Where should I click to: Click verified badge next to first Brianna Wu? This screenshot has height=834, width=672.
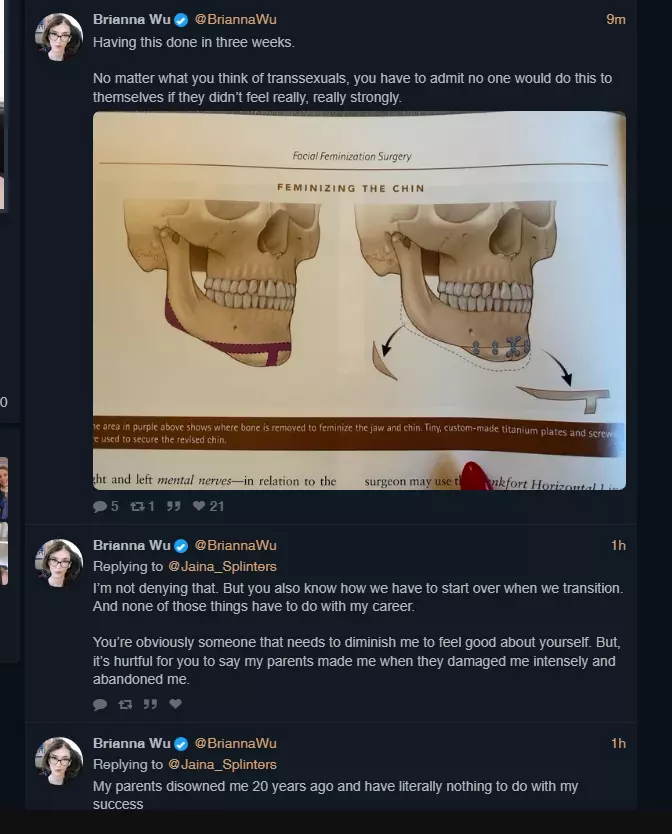click(x=181, y=20)
